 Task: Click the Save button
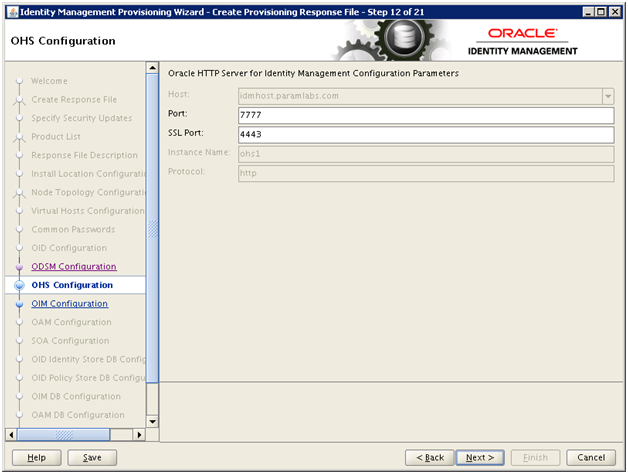click(92, 458)
